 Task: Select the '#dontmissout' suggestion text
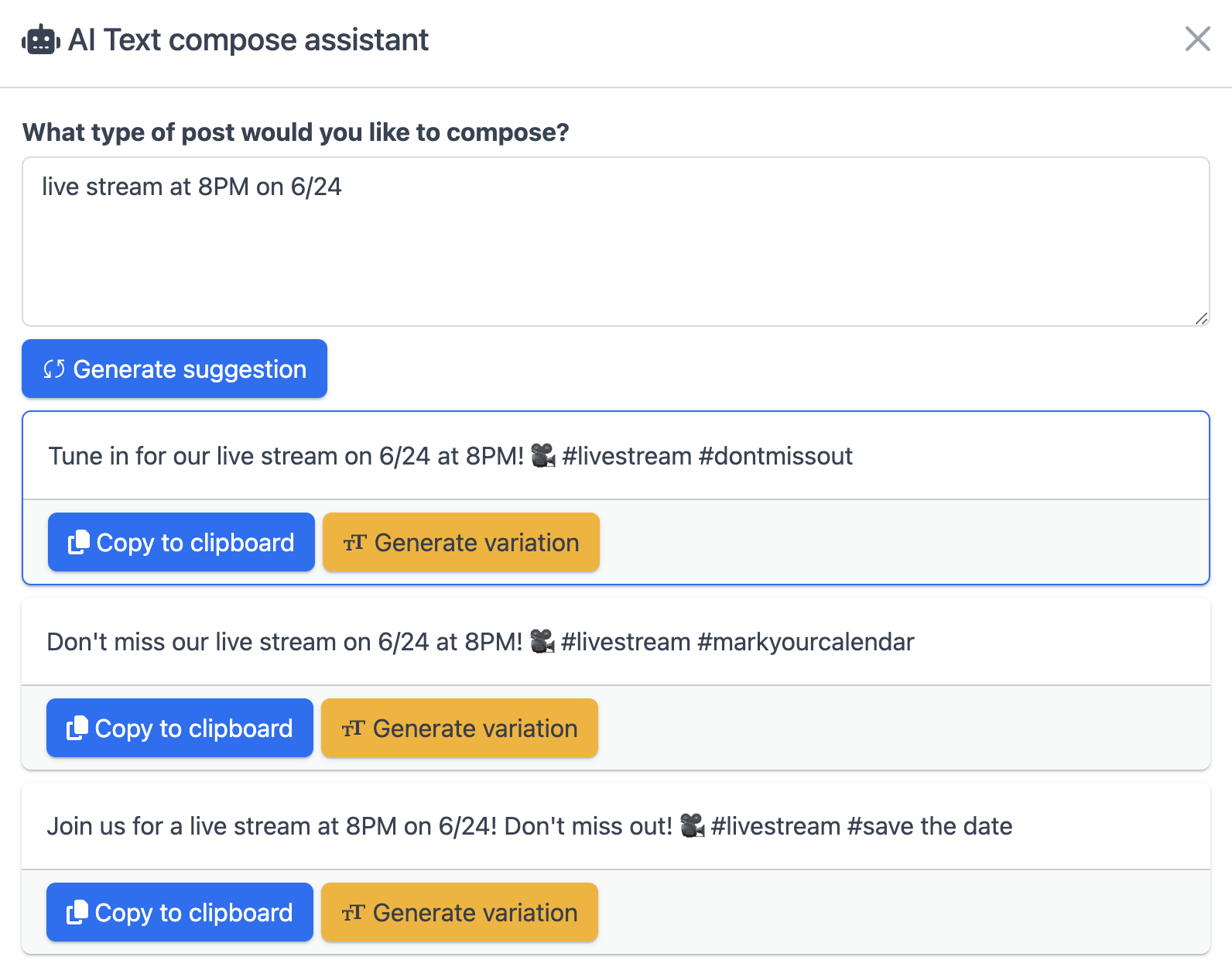coord(450,456)
